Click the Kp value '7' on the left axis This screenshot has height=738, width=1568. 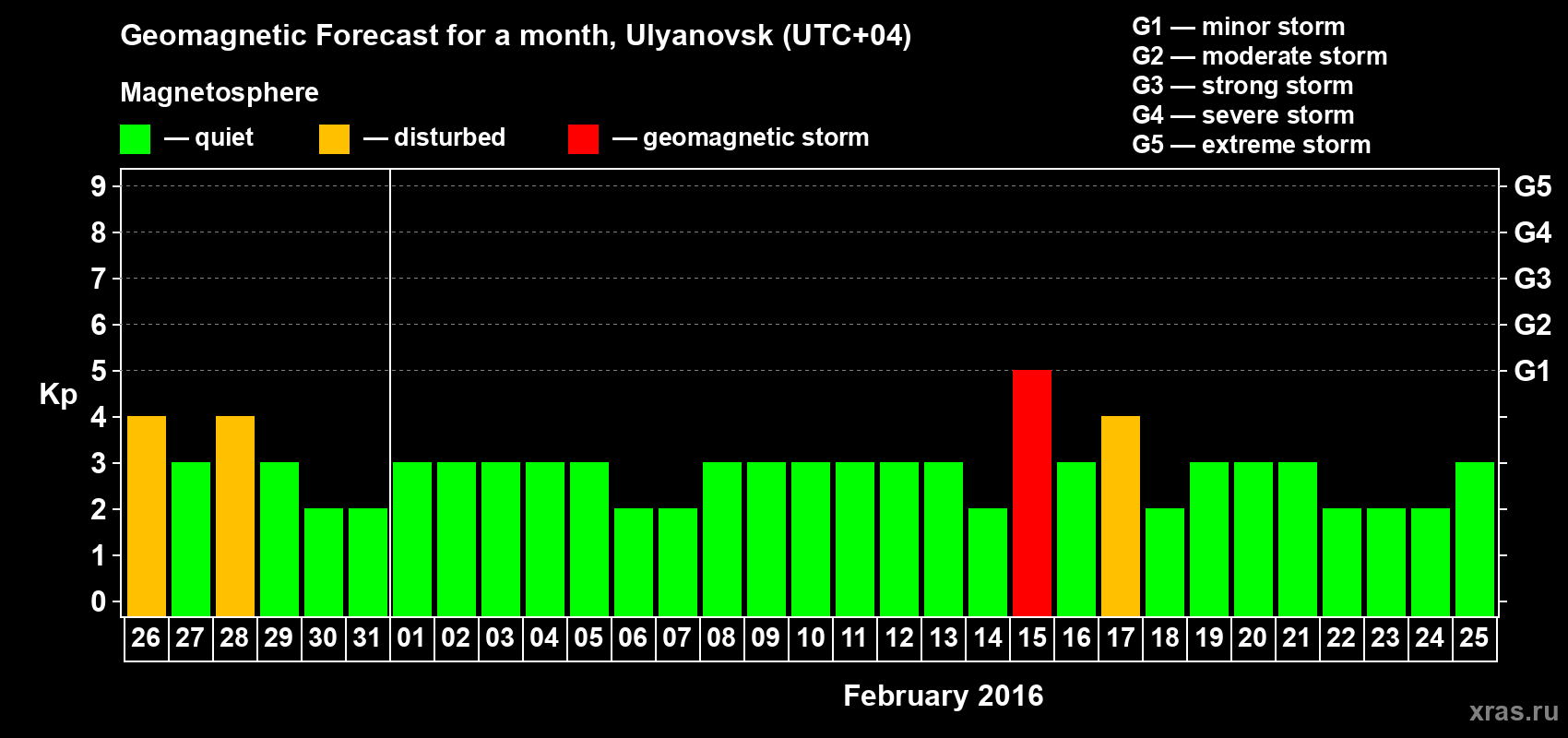[x=99, y=279]
